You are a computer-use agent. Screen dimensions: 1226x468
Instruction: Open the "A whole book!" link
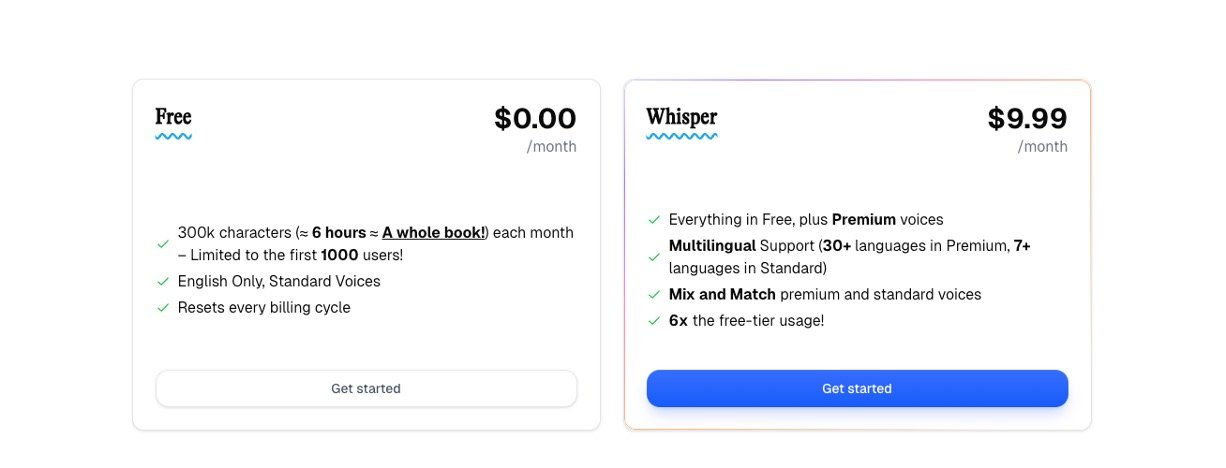[x=434, y=233]
